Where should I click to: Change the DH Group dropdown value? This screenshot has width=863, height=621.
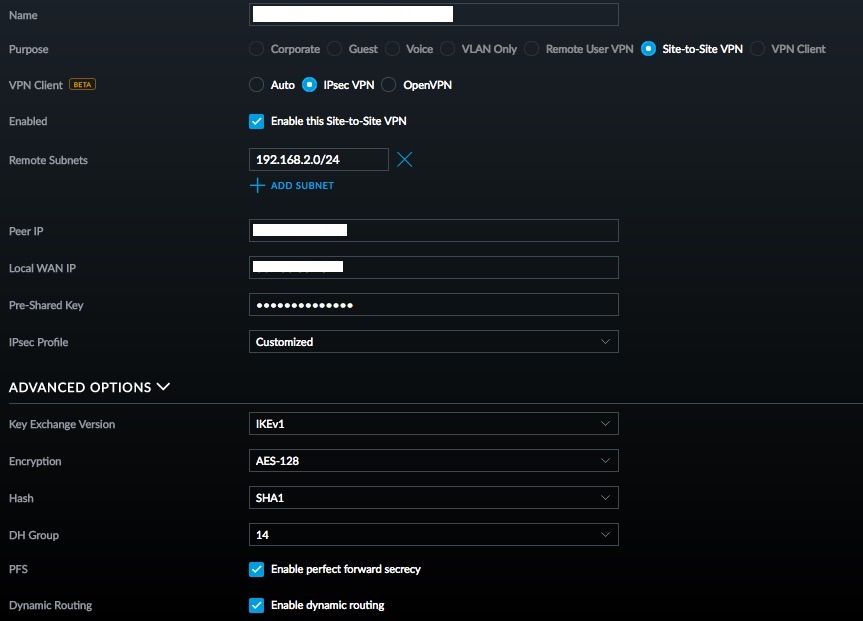click(x=433, y=535)
